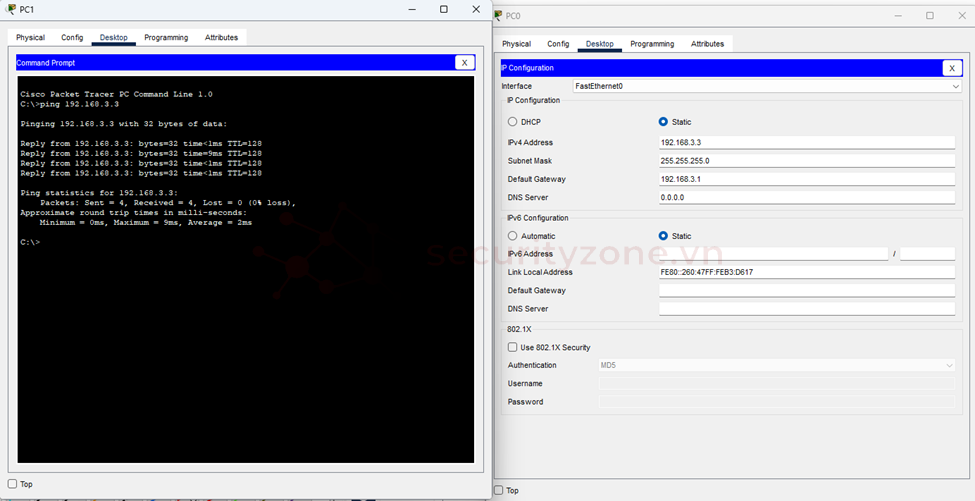Click the Subnet Mask field 255.255.255.0
The width and height of the screenshot is (975, 501).
[x=807, y=160]
